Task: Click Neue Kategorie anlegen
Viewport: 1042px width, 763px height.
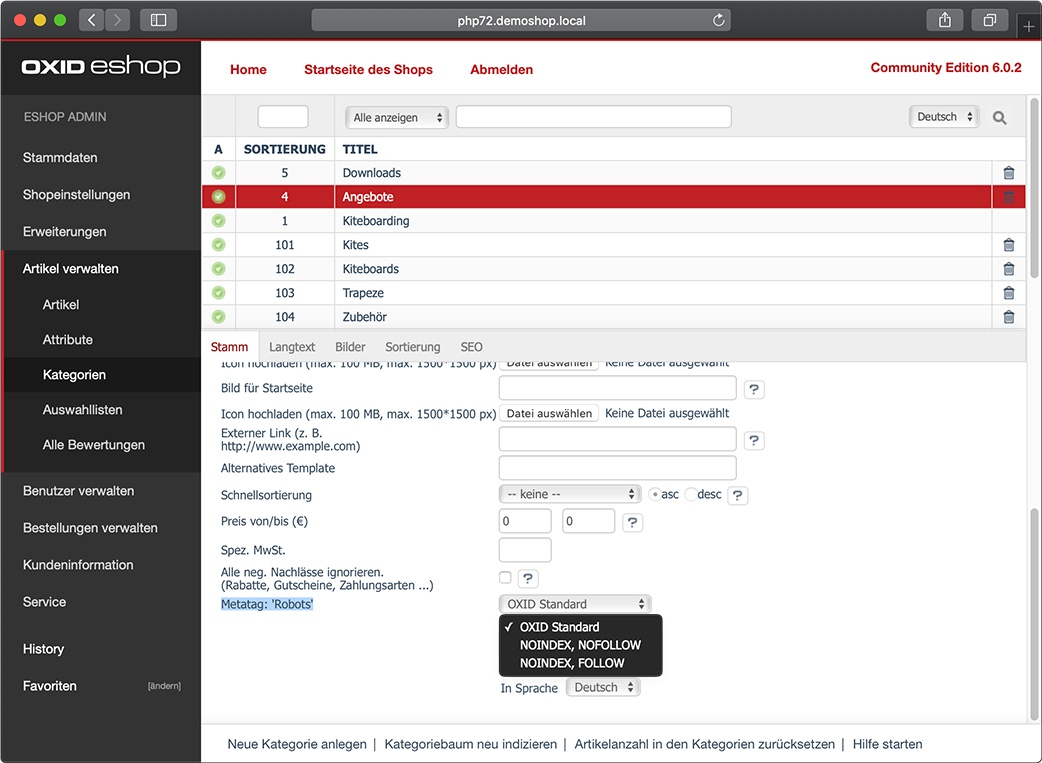Action: (x=297, y=744)
